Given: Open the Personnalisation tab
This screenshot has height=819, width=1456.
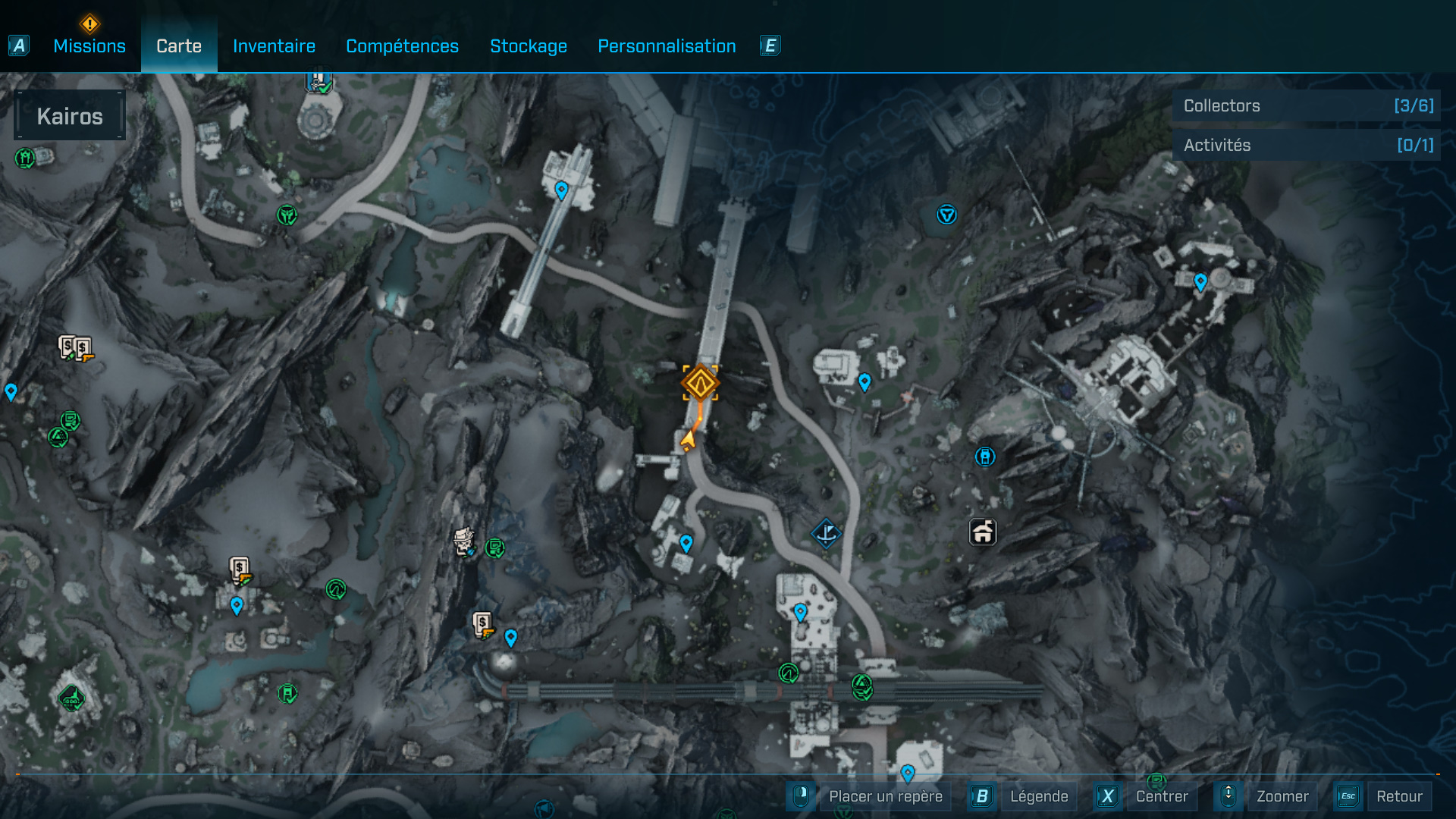Looking at the screenshot, I should coord(667,46).
